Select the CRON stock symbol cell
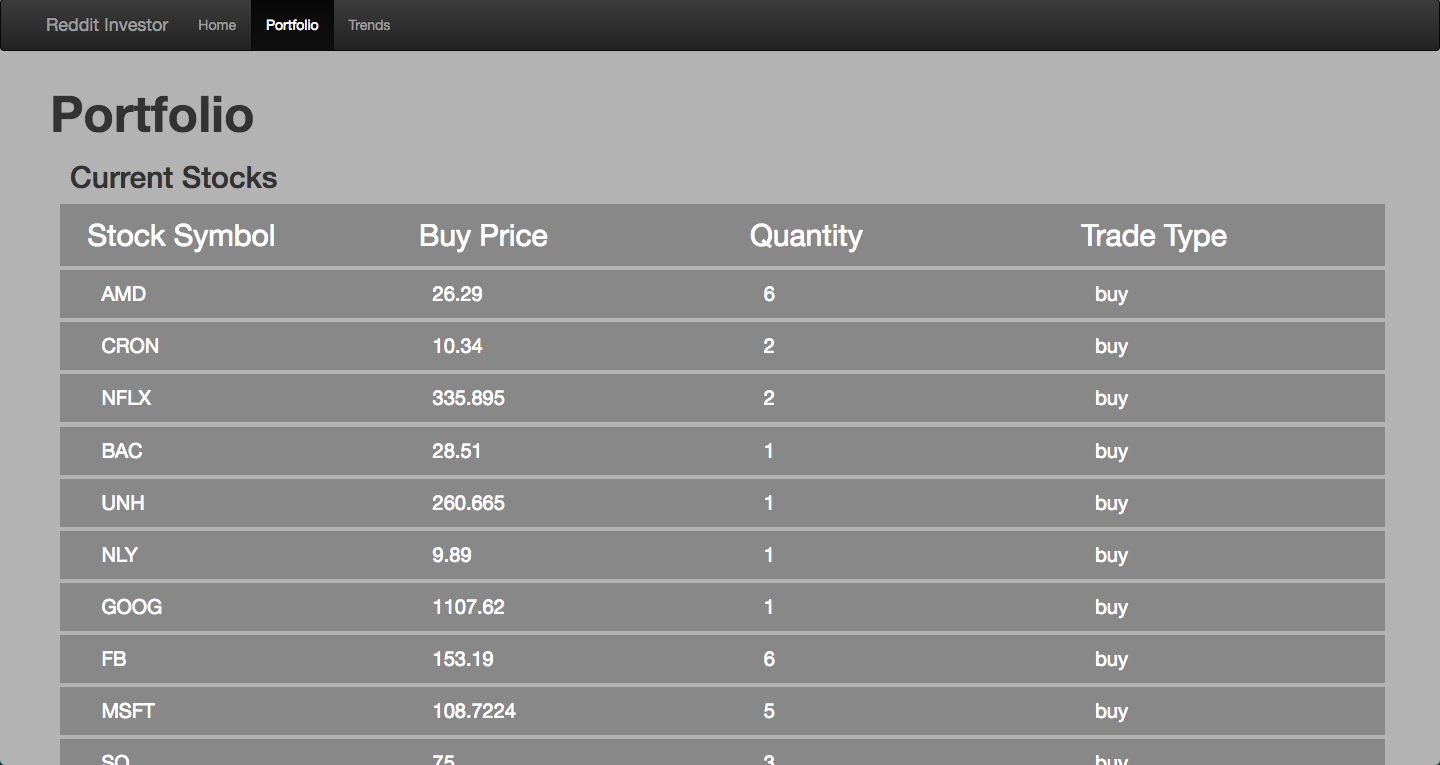Screen dimensions: 1440x765 (130, 346)
